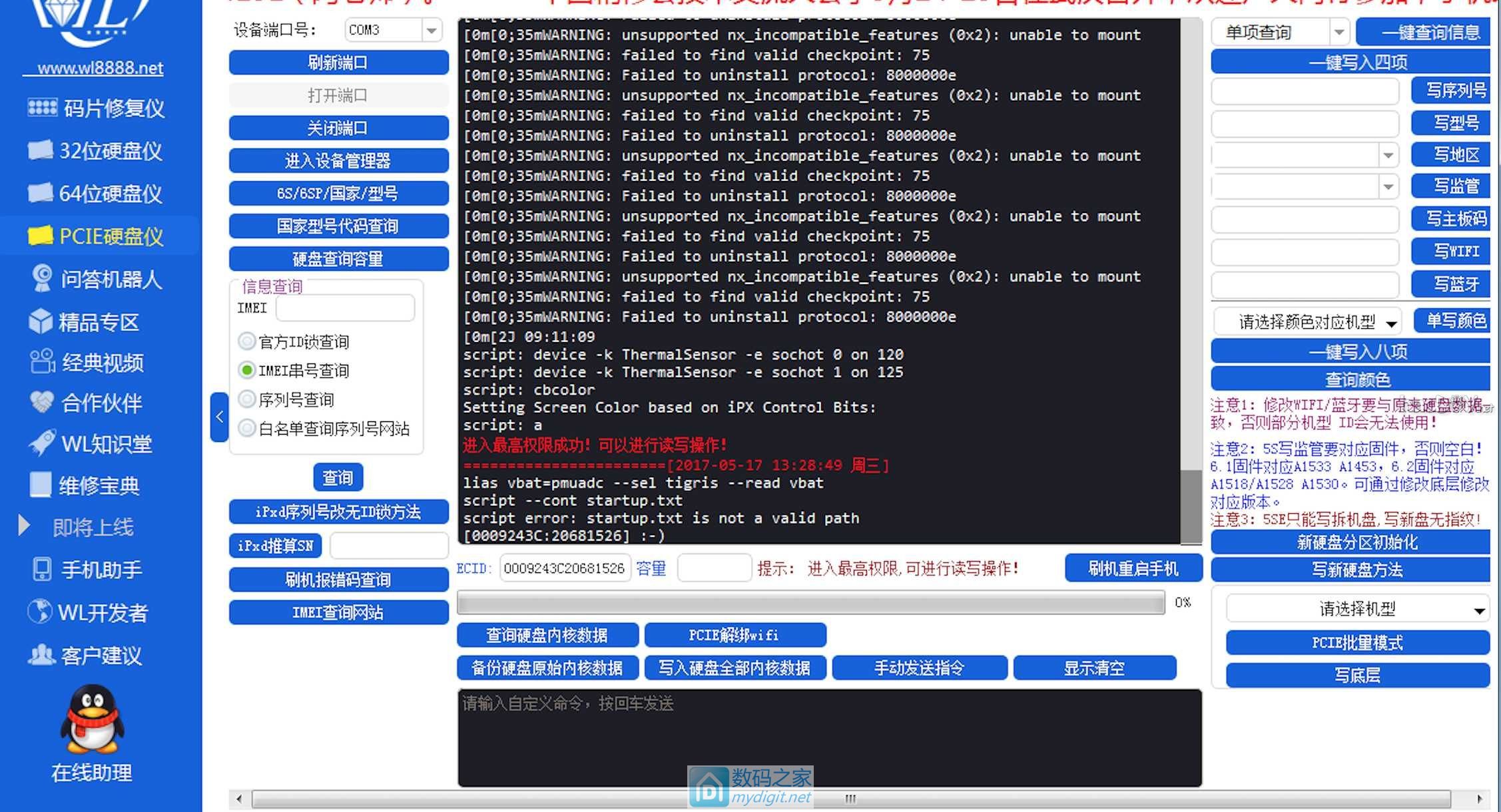Click the bottom horizontal scrollbar thumb
1501x812 pixels.
850,799
